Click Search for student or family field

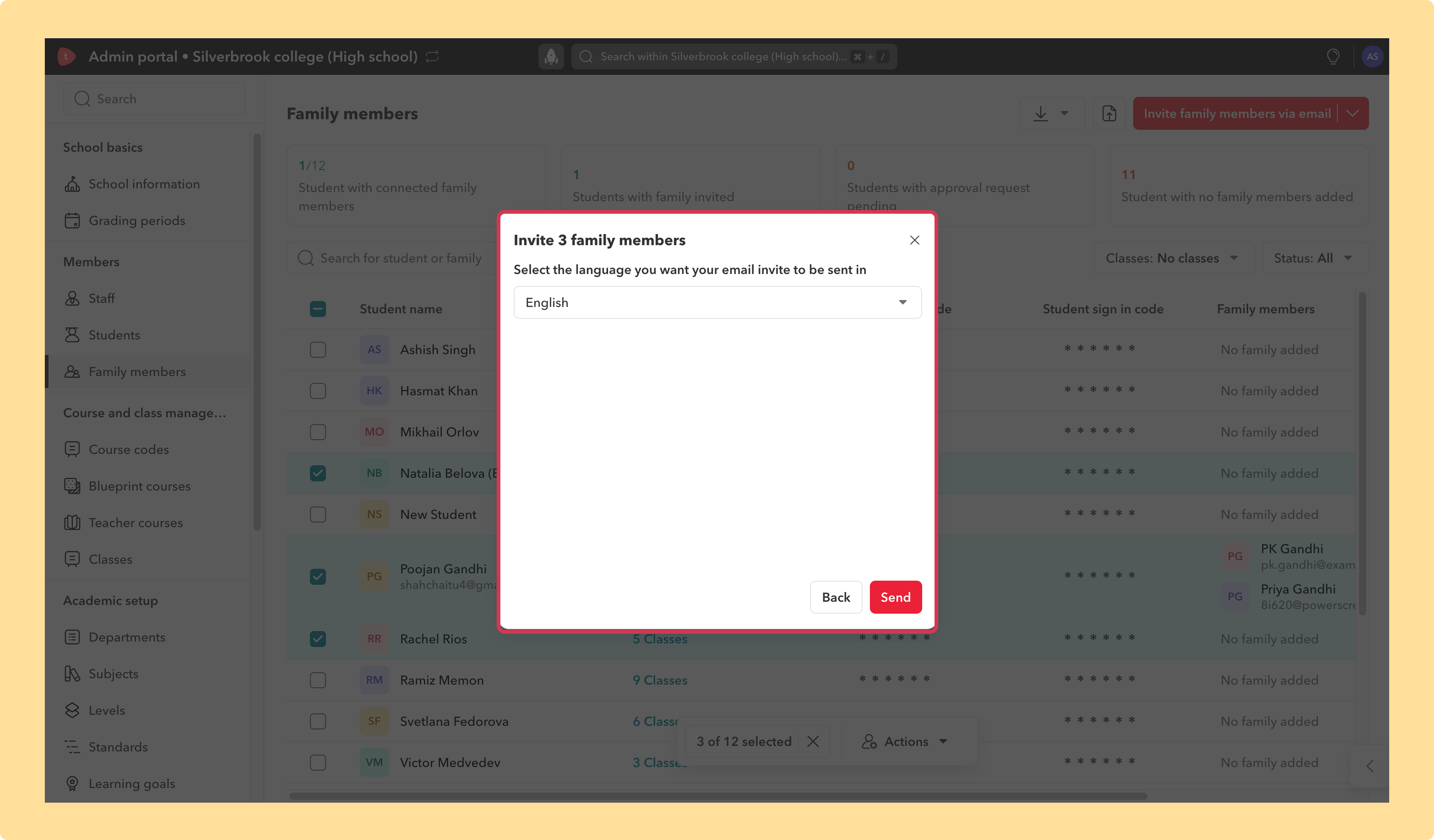pyautogui.click(x=393, y=258)
